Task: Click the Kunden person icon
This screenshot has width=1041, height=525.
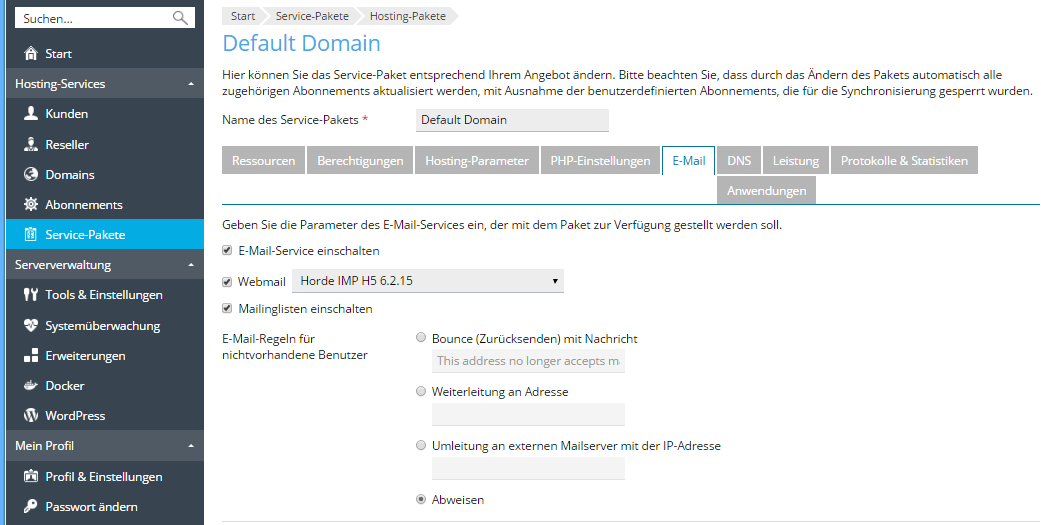Action: [x=31, y=113]
